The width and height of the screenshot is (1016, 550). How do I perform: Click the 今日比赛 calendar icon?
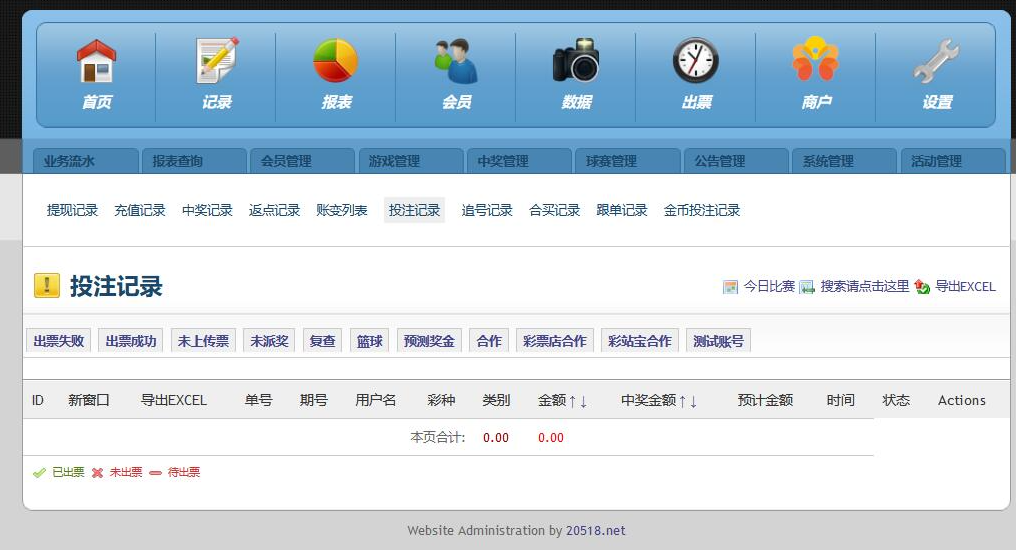point(730,287)
